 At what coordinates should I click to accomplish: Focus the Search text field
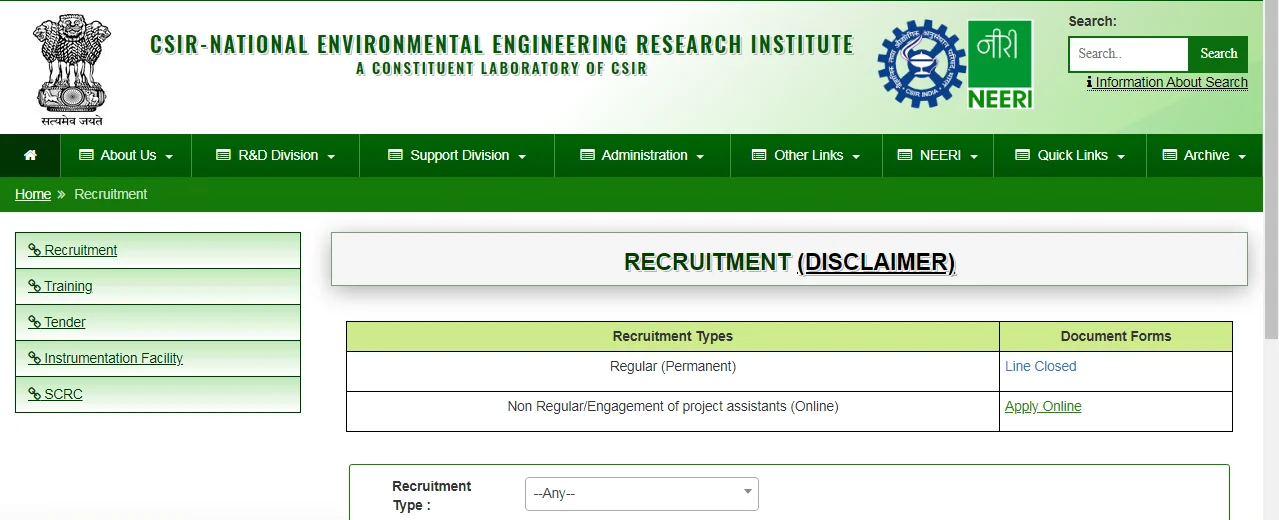1128,54
